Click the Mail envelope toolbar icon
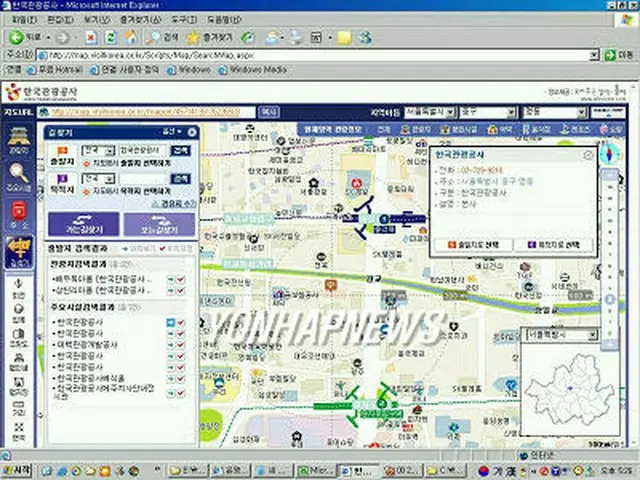640x480 pixels. [272, 38]
